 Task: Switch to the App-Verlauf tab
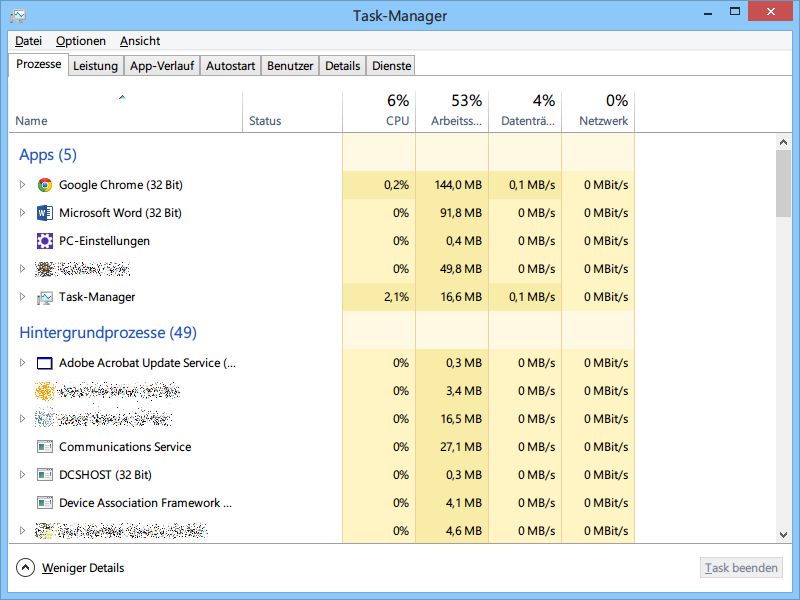coord(162,66)
